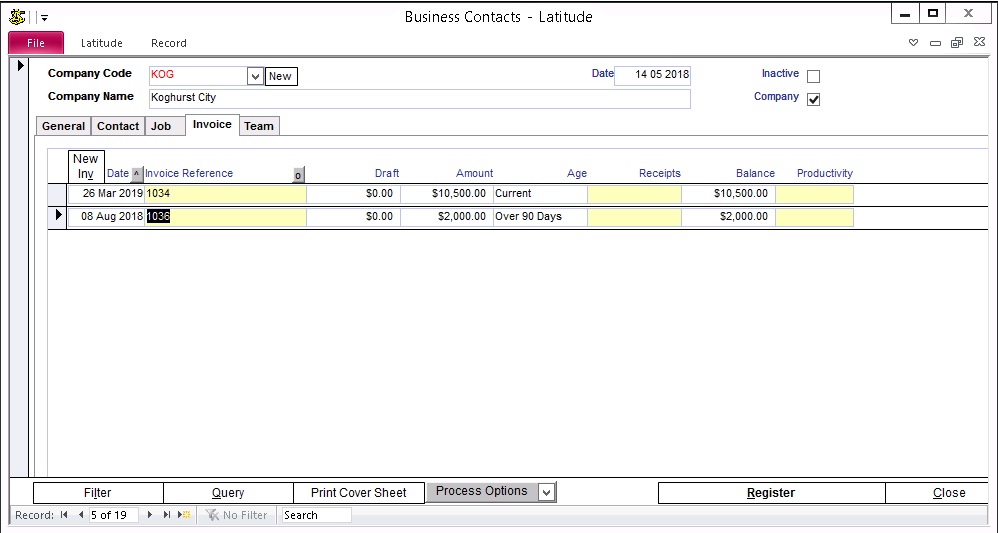Go to previous record arrow
The height and width of the screenshot is (533, 998).
tap(81, 515)
